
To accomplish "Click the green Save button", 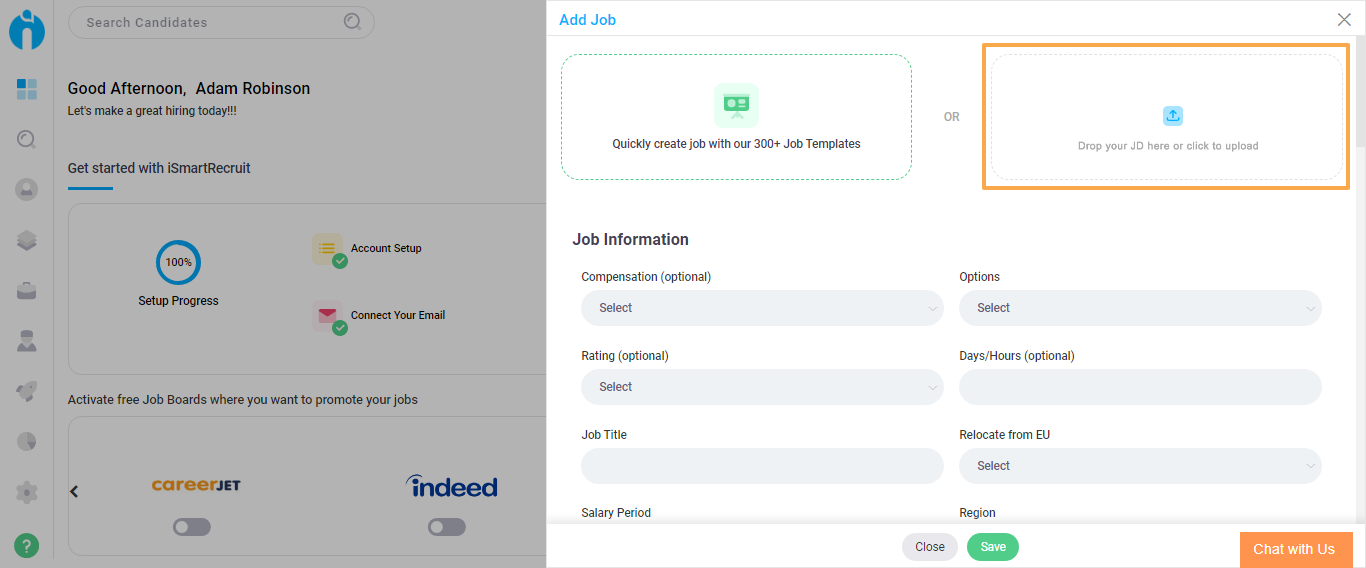I will [993, 547].
